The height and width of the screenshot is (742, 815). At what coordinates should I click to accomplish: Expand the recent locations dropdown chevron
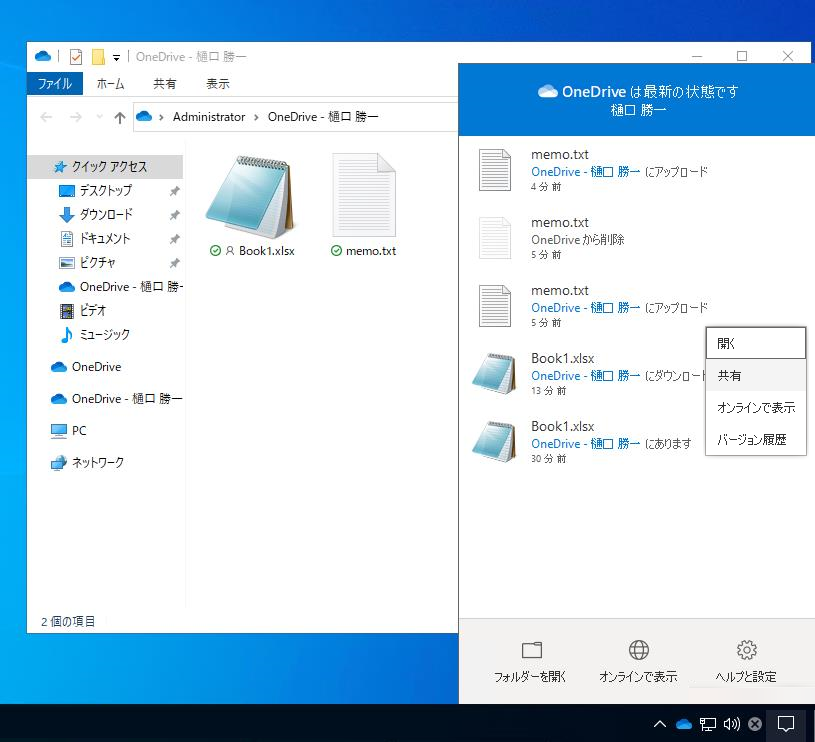pos(100,117)
